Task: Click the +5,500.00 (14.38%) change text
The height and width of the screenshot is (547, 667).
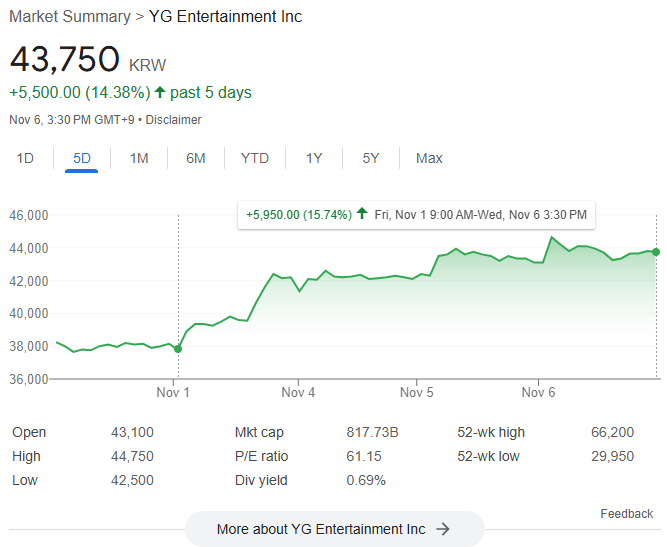Action: (x=80, y=92)
